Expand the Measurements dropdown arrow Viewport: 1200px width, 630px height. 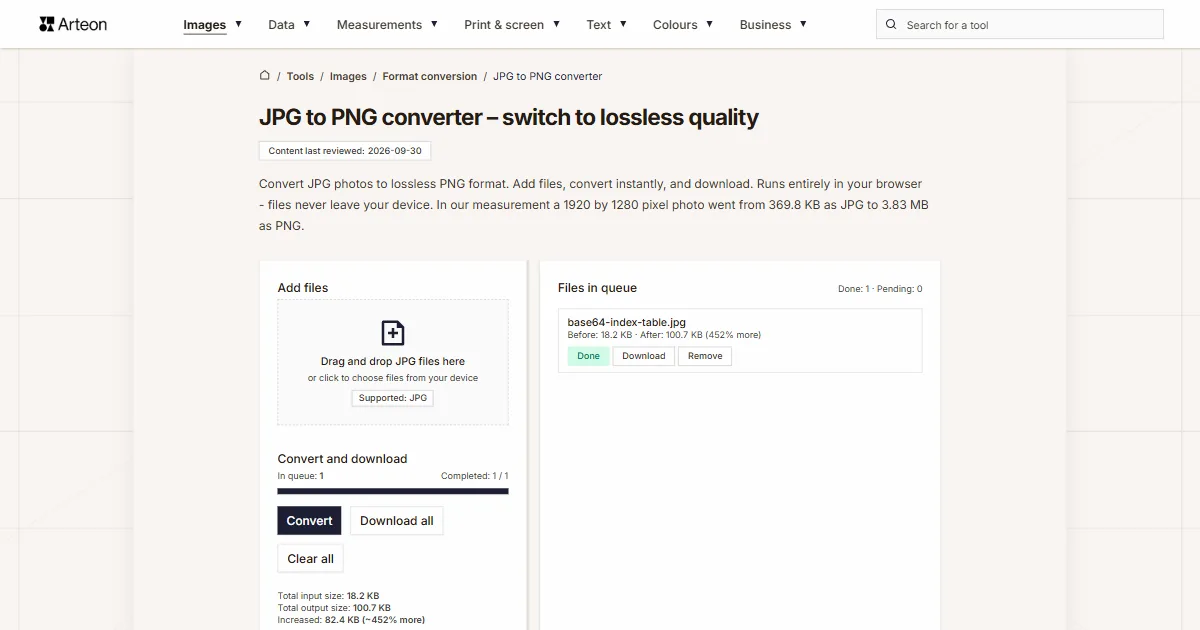[x=434, y=24]
